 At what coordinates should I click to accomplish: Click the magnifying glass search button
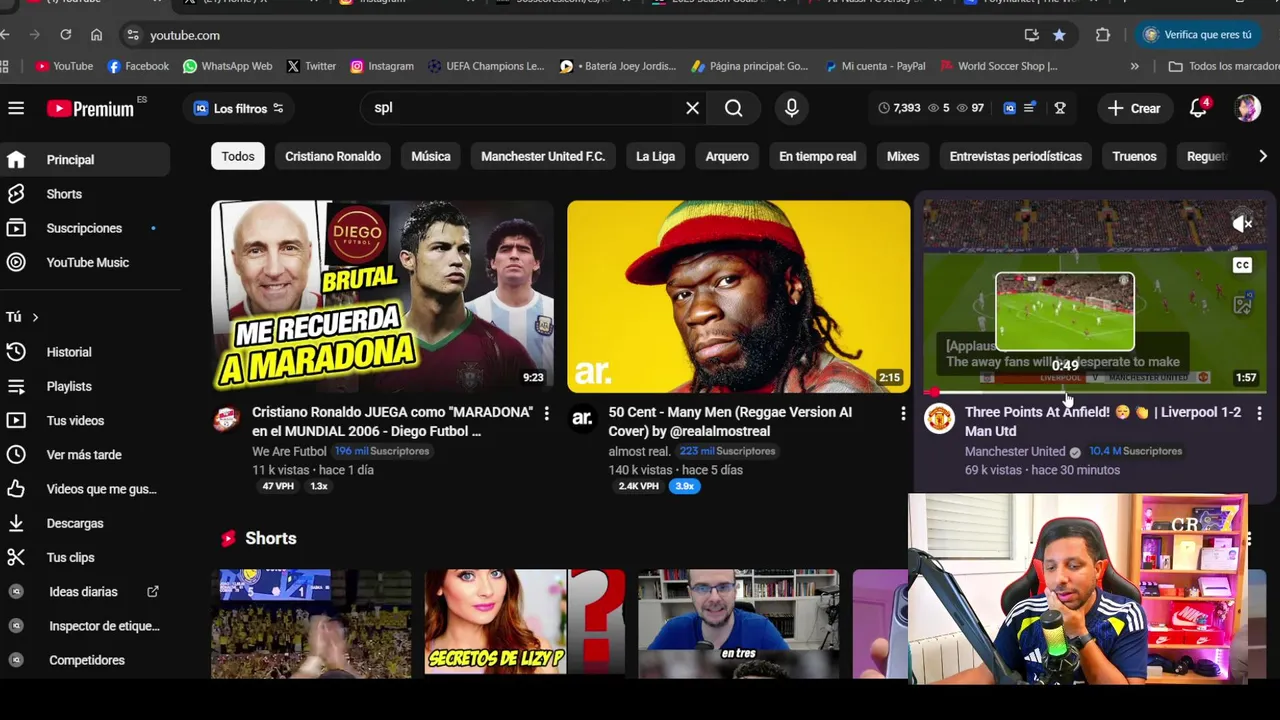pyautogui.click(x=734, y=108)
